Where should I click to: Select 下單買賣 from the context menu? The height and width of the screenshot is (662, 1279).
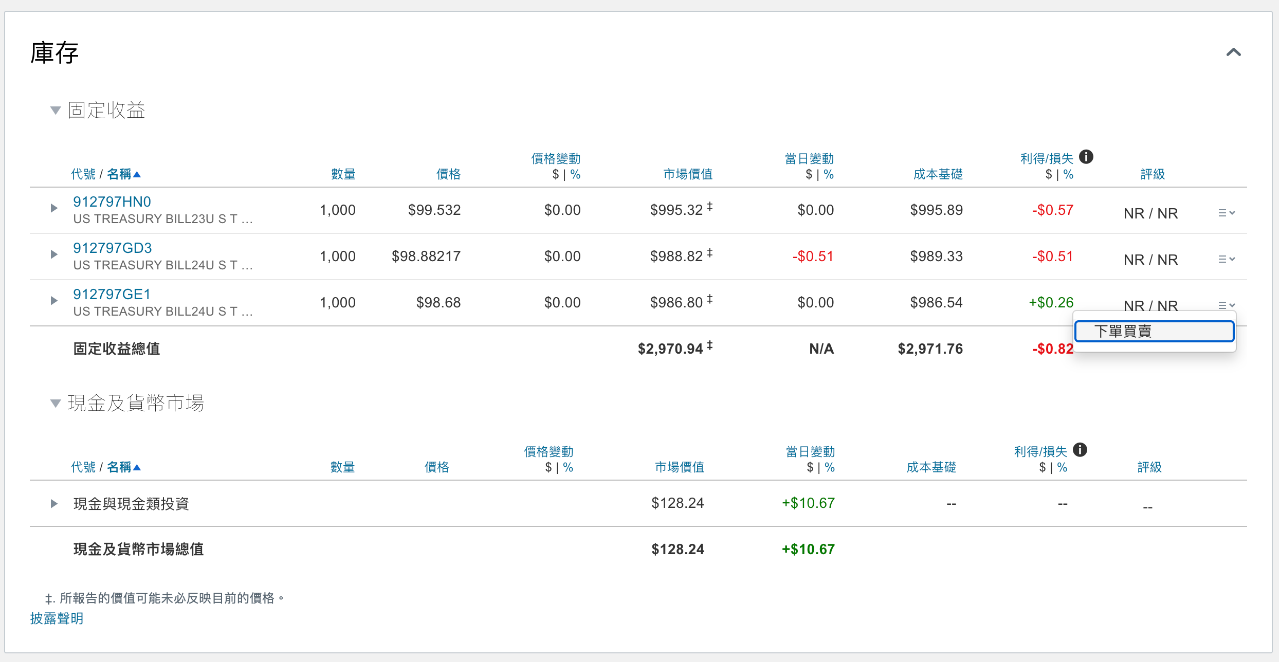click(1153, 330)
